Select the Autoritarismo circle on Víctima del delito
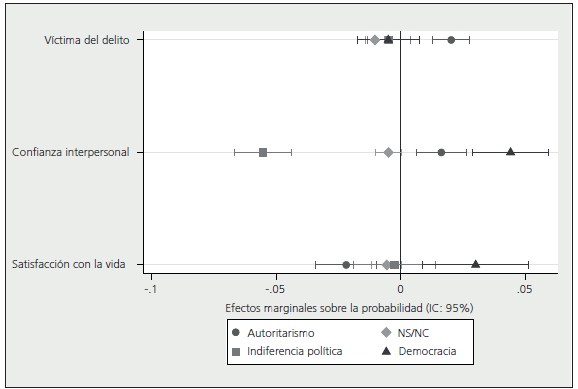578x389 pixels. tap(451, 40)
